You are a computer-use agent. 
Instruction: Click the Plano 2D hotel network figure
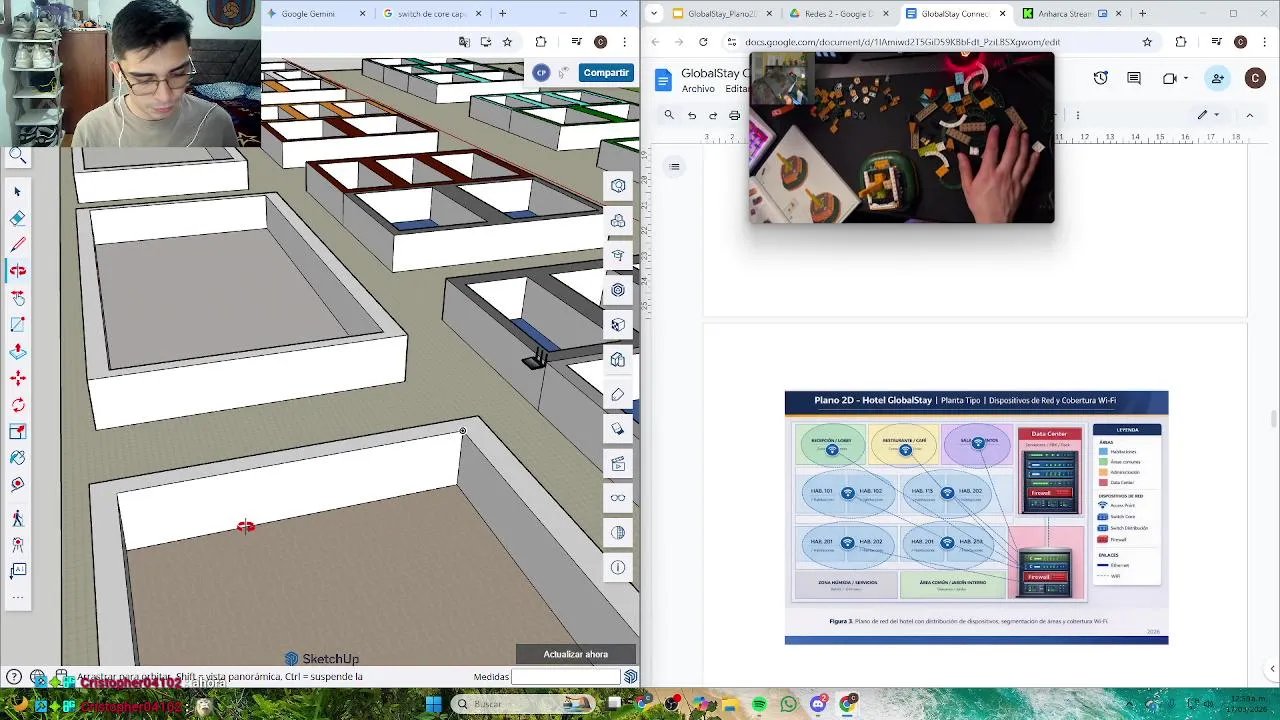(976, 518)
